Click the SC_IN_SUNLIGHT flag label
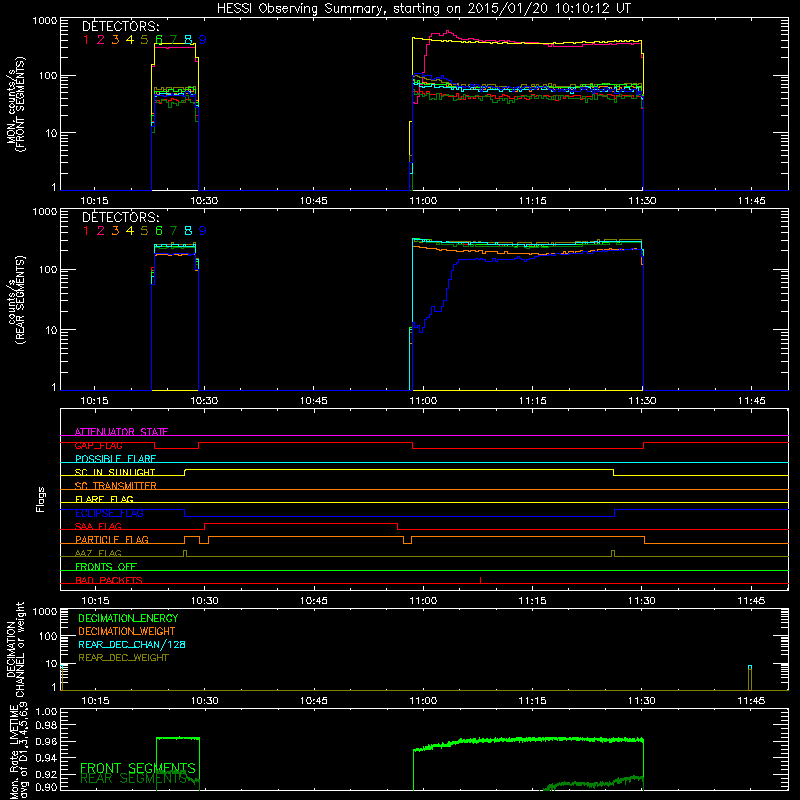Image resolution: width=800 pixels, height=800 pixels. point(115,472)
